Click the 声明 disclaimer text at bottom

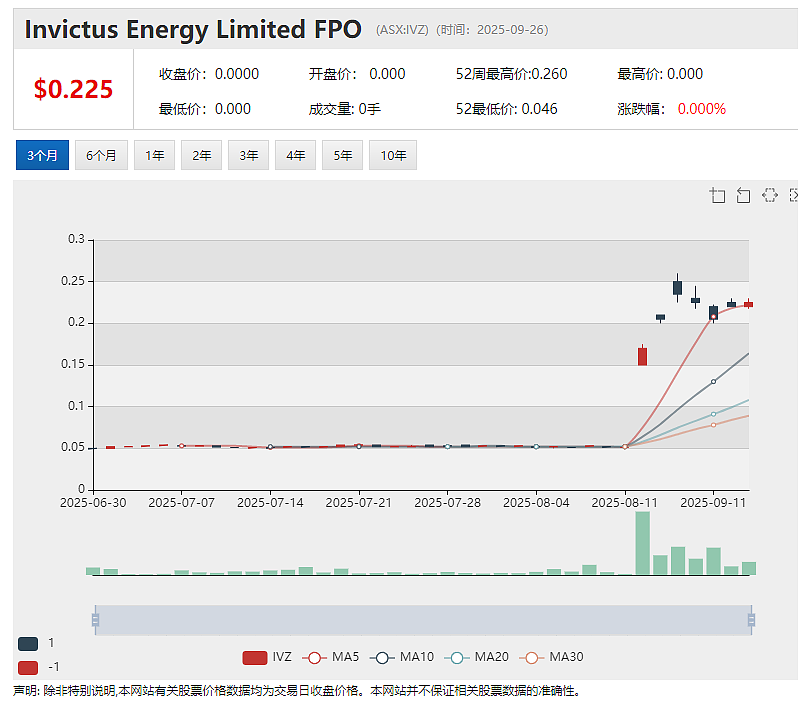point(297,691)
